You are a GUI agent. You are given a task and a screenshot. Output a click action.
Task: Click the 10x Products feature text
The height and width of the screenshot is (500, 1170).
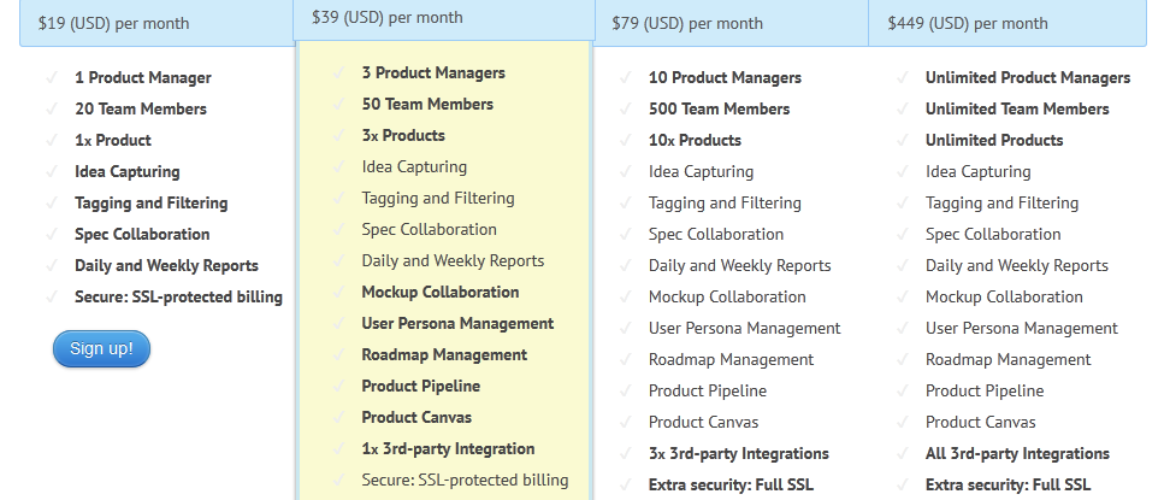pyautogui.click(x=694, y=141)
